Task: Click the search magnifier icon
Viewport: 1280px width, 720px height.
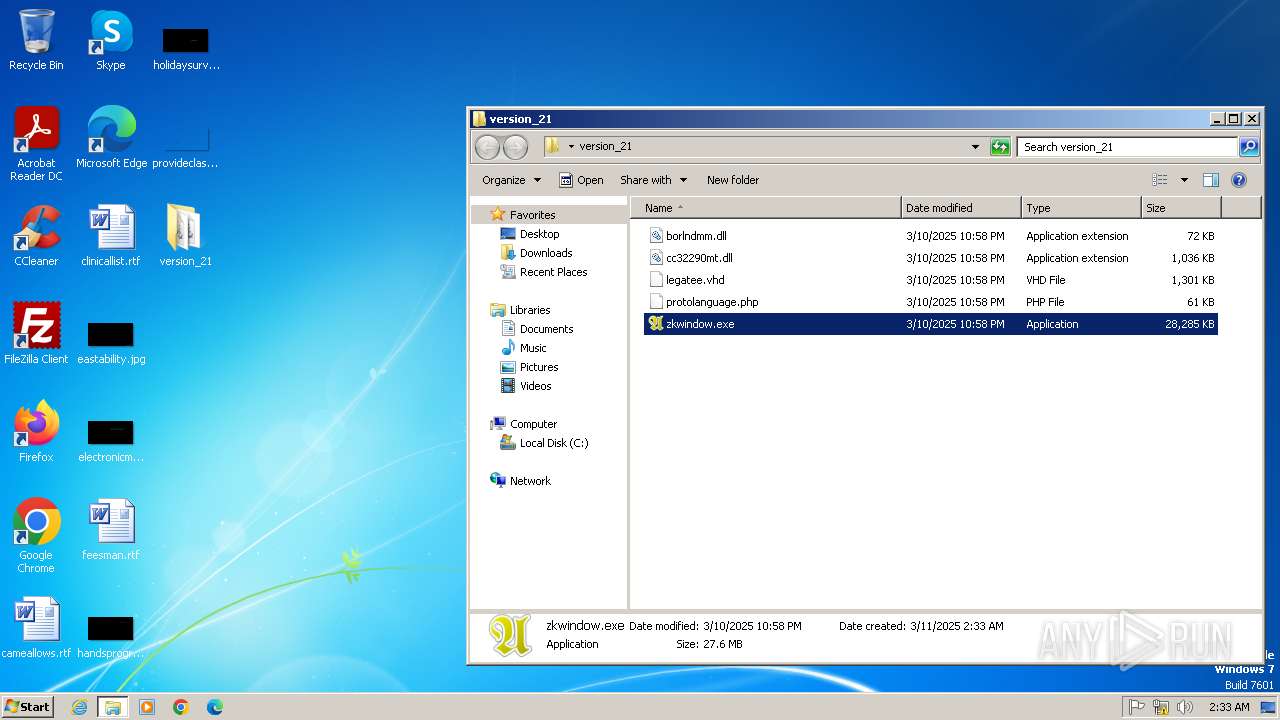Action: (1249, 147)
